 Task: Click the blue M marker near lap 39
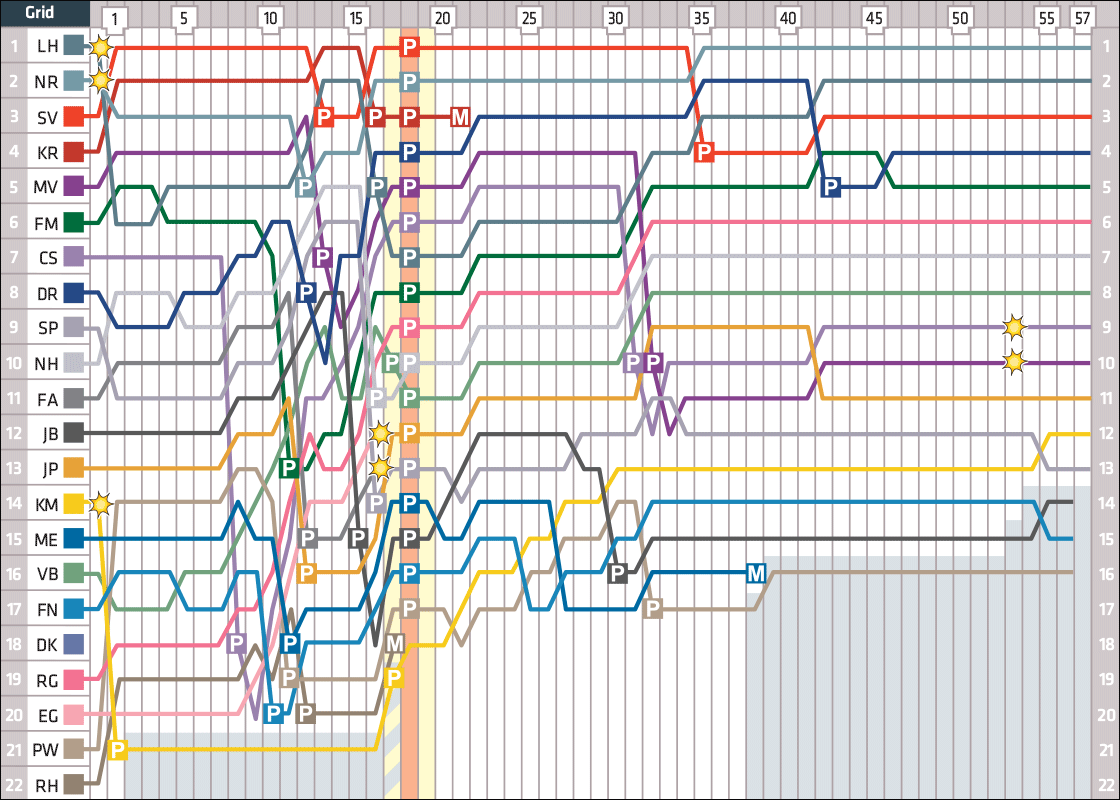click(756, 573)
